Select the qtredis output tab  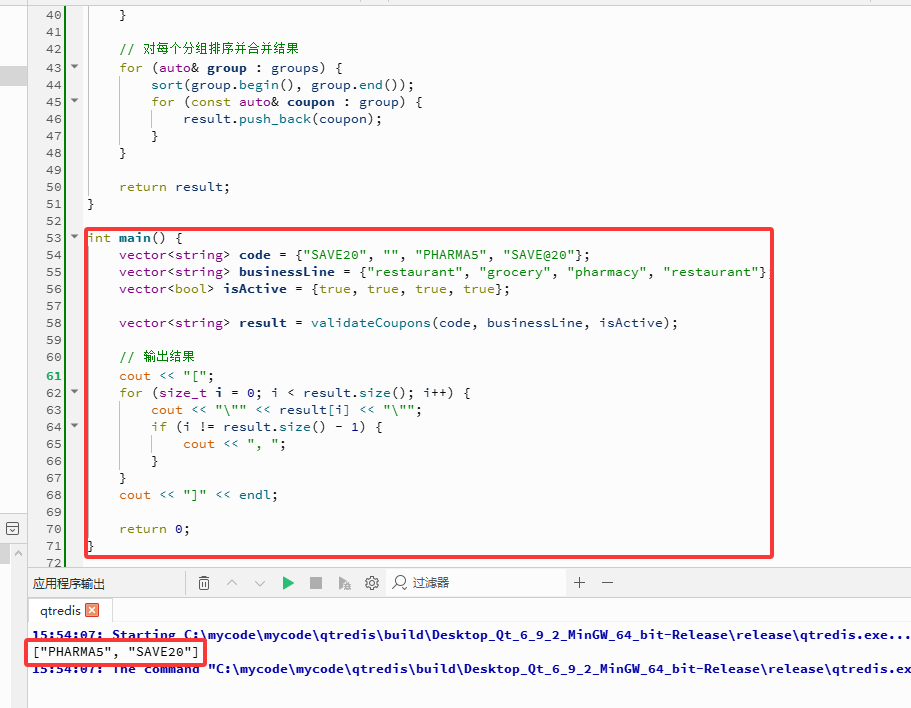[x=60, y=610]
